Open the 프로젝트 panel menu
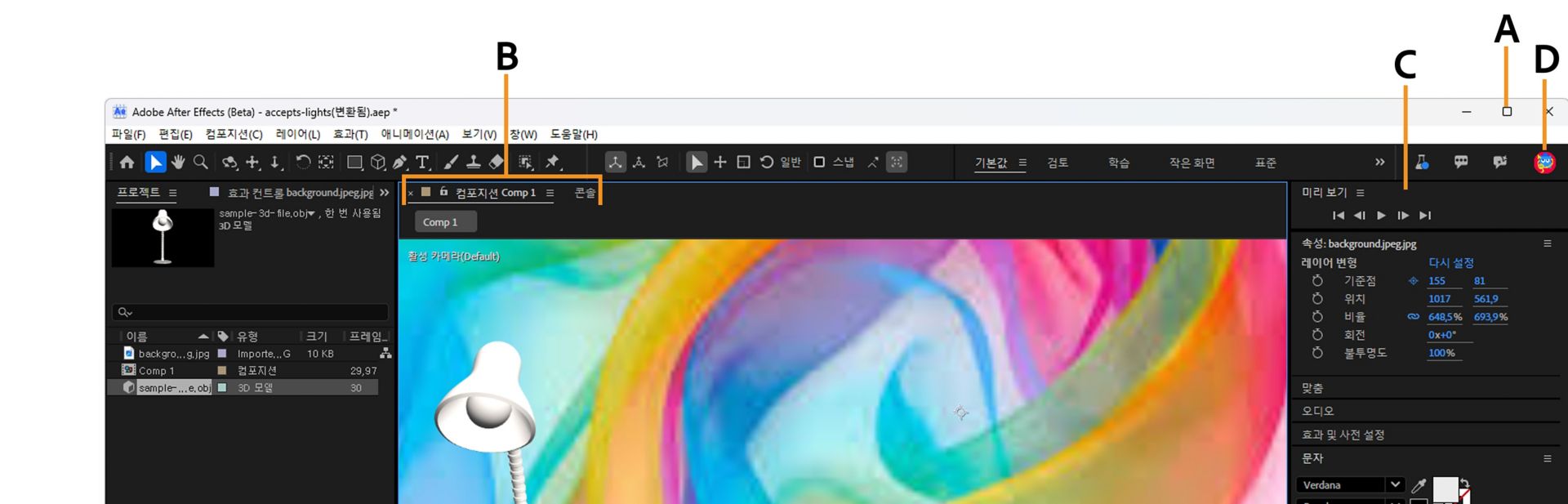The image size is (1568, 504). [x=172, y=193]
